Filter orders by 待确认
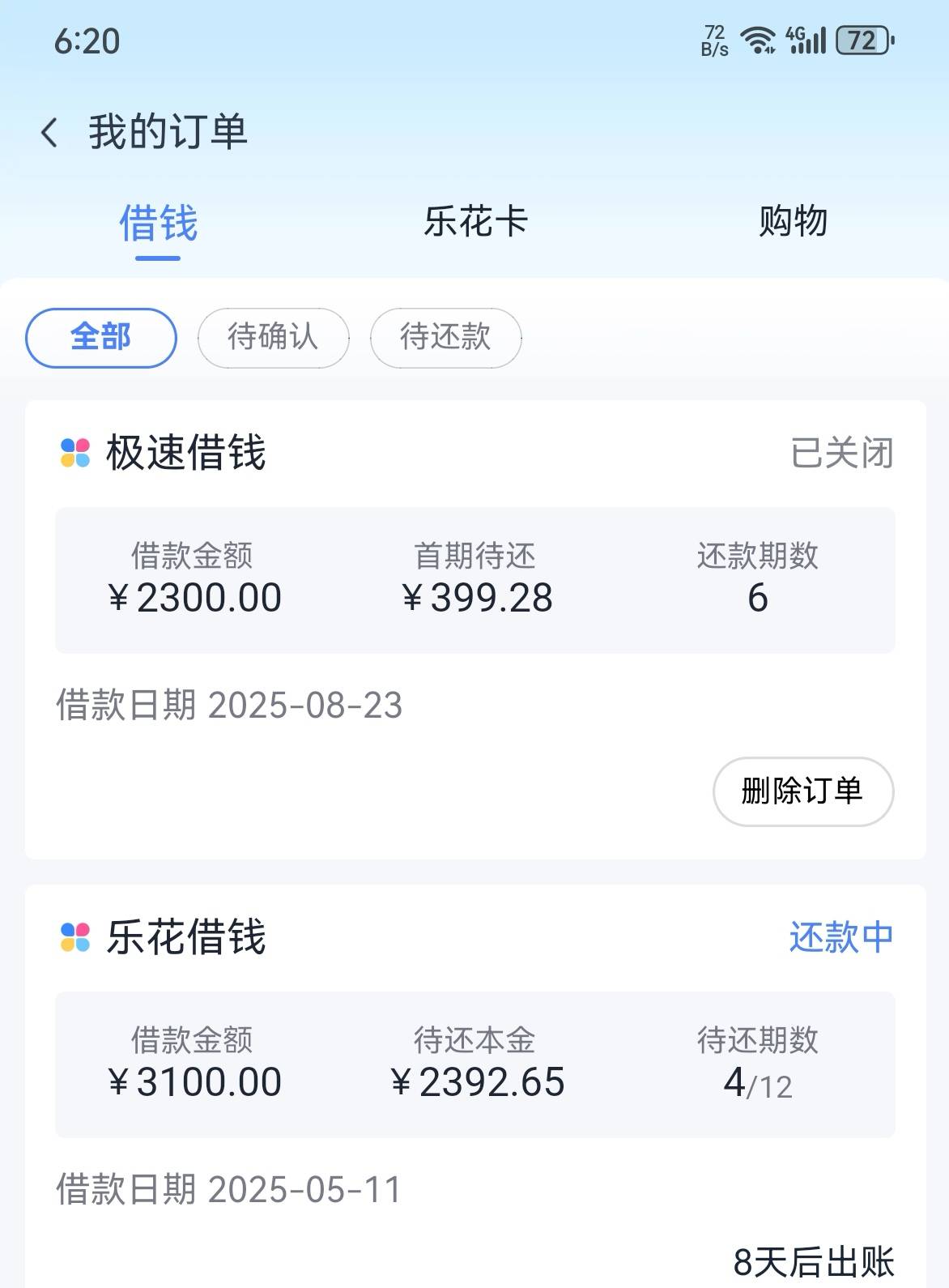Viewport: 949px width, 1288px height. tap(274, 338)
